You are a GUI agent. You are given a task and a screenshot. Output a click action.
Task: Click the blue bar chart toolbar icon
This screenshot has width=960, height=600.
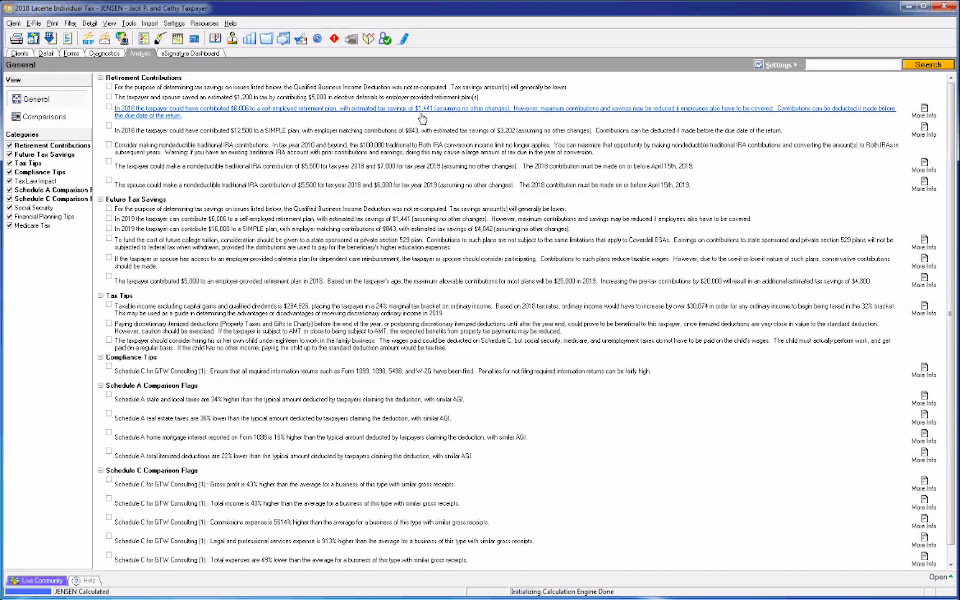(x=249, y=39)
